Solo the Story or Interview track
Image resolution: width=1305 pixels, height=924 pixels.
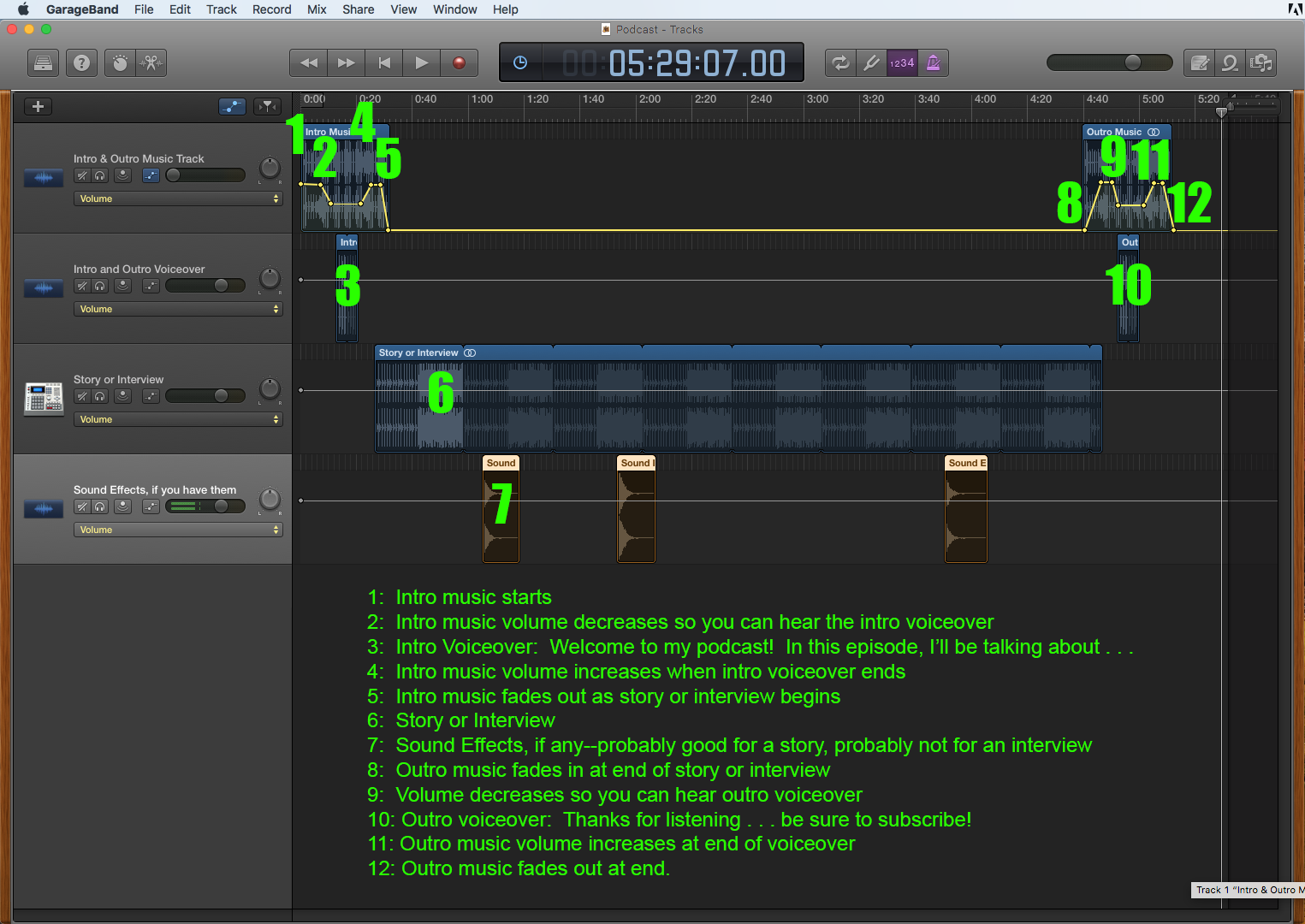pyautogui.click(x=100, y=396)
